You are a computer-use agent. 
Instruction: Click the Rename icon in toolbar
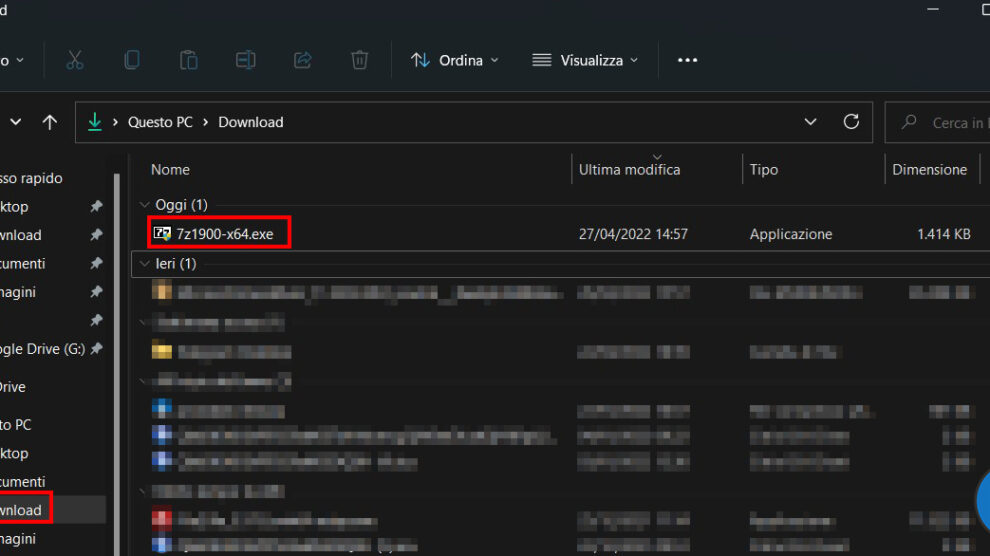[245, 60]
